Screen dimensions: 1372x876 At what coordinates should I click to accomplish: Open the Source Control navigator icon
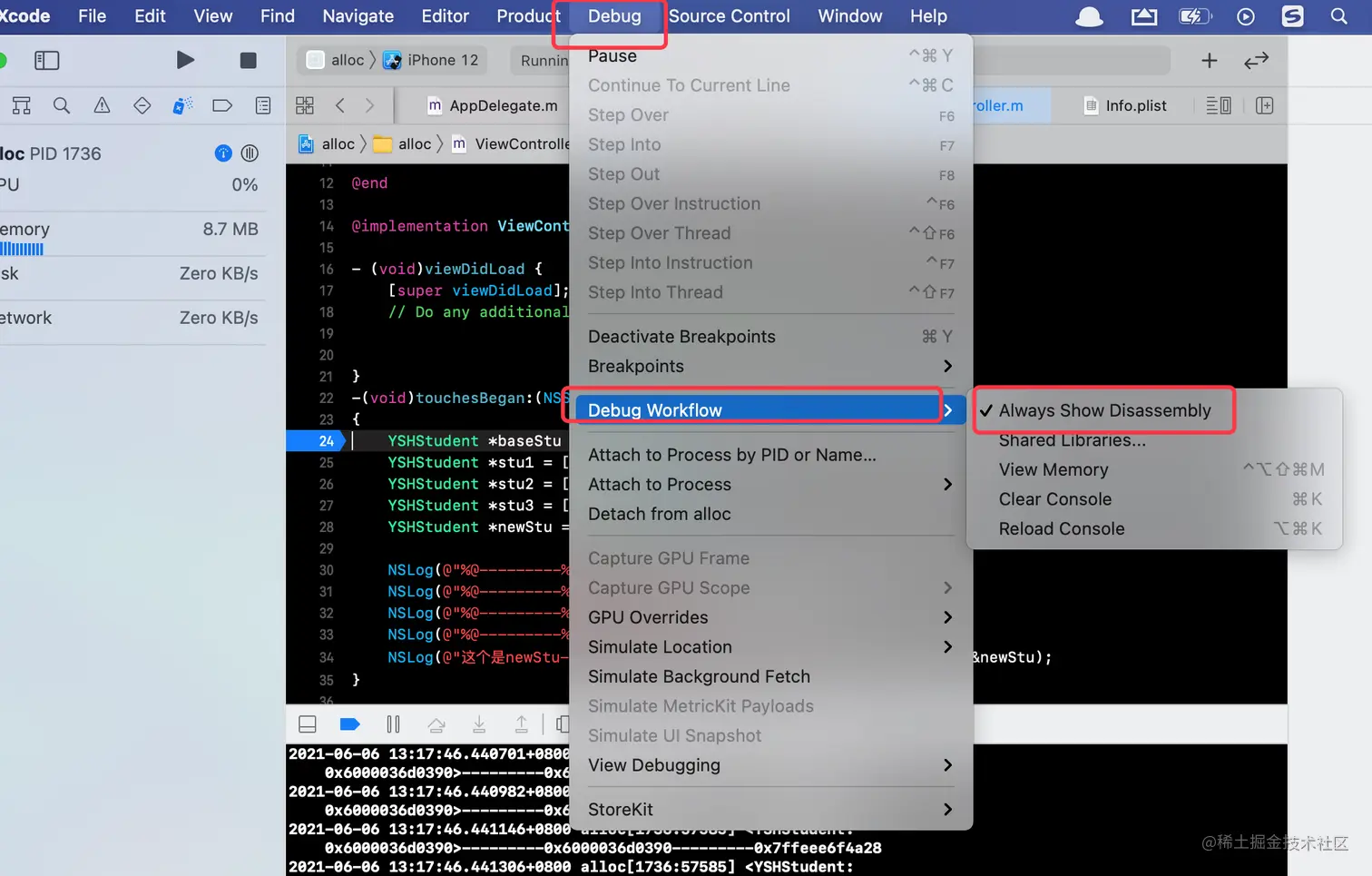[x=22, y=105]
